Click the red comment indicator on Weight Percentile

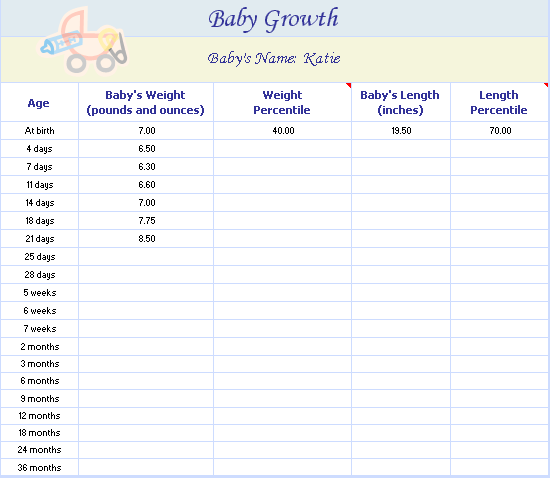click(x=348, y=85)
